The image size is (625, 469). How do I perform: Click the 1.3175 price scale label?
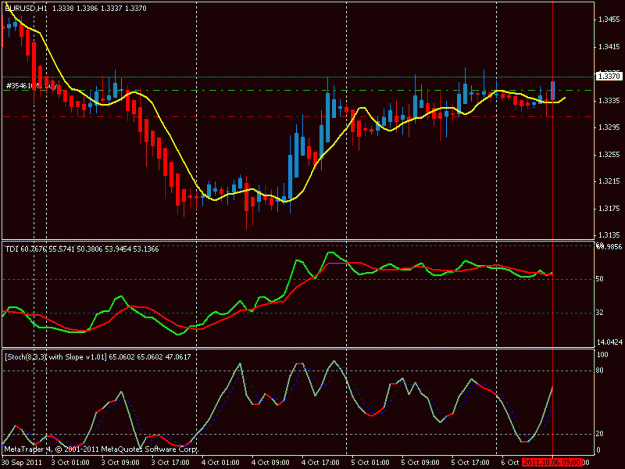coord(609,208)
